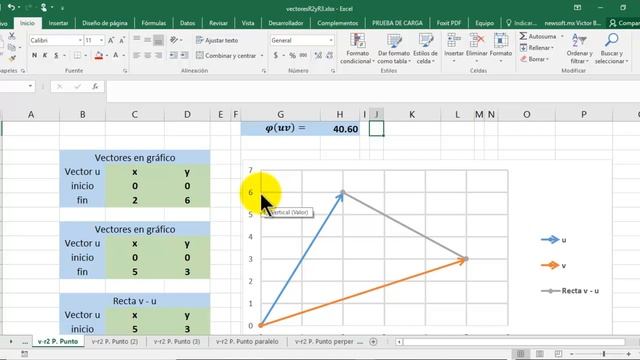Image resolution: width=640 pixels, height=360 pixels.
Task: Open Dar formato como tabla
Action: click(x=394, y=49)
